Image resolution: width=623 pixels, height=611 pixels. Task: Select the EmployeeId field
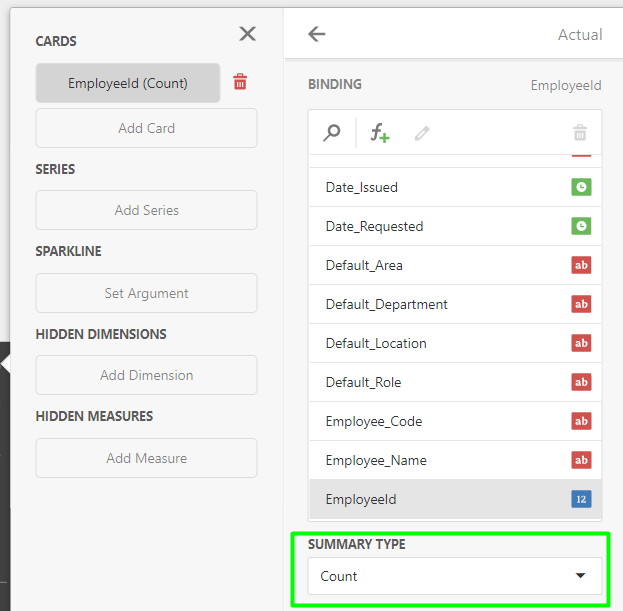tap(455, 499)
